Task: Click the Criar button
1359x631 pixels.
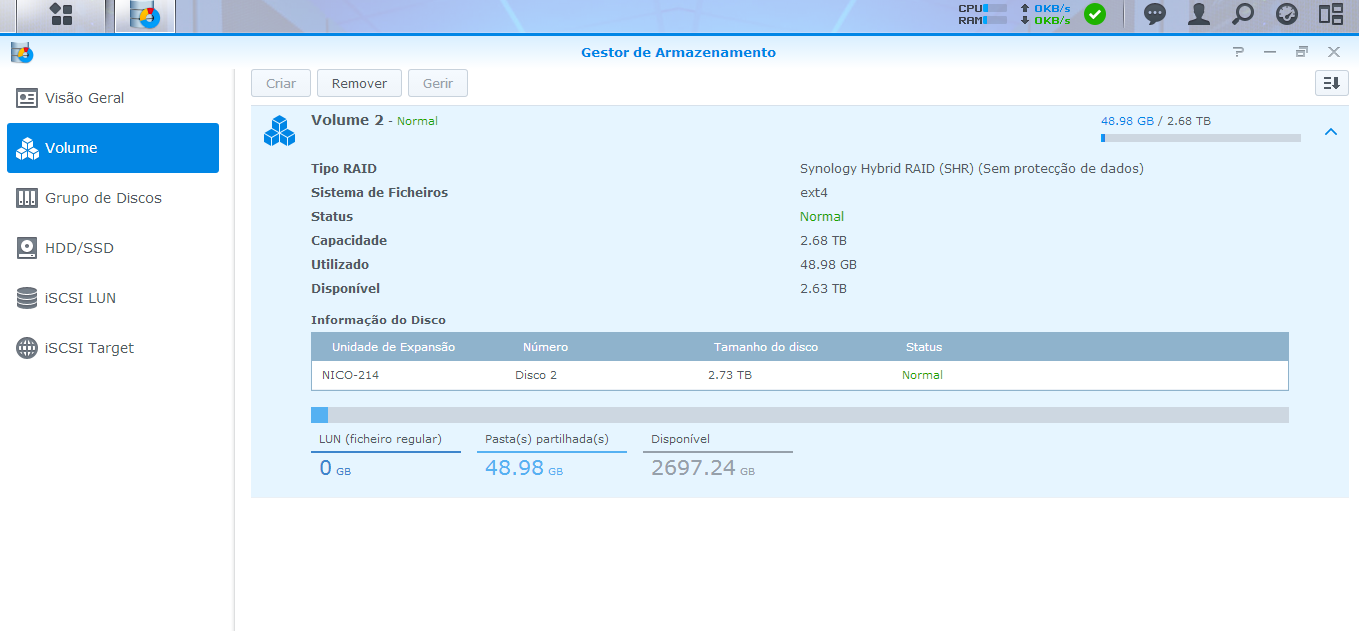Action: click(x=281, y=83)
